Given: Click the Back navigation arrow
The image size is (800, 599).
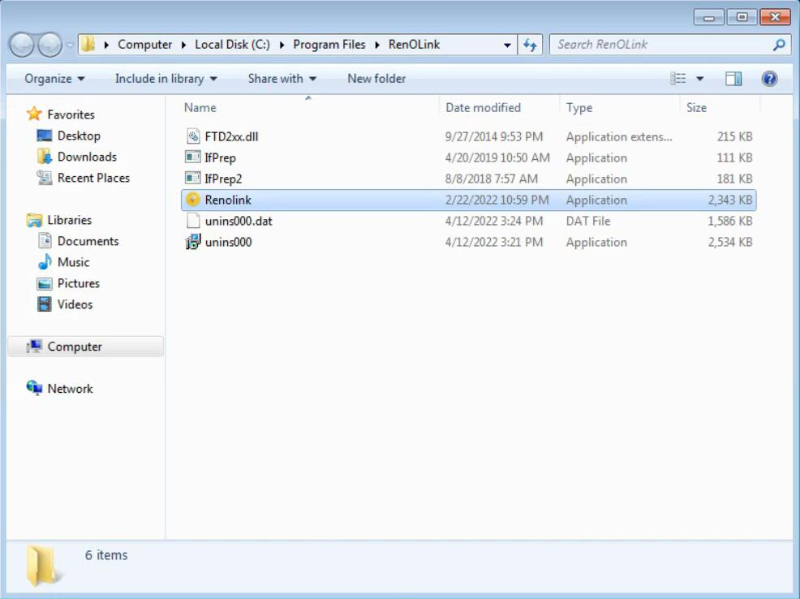Looking at the screenshot, I should [22, 45].
